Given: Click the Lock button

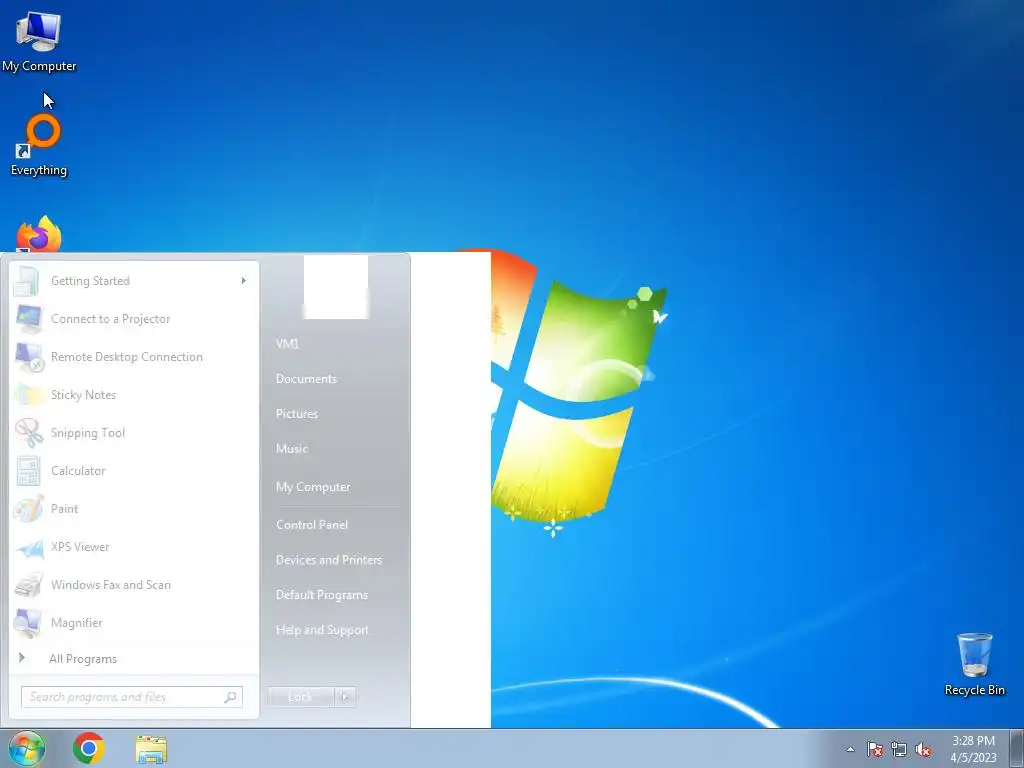Looking at the screenshot, I should coord(301,697).
